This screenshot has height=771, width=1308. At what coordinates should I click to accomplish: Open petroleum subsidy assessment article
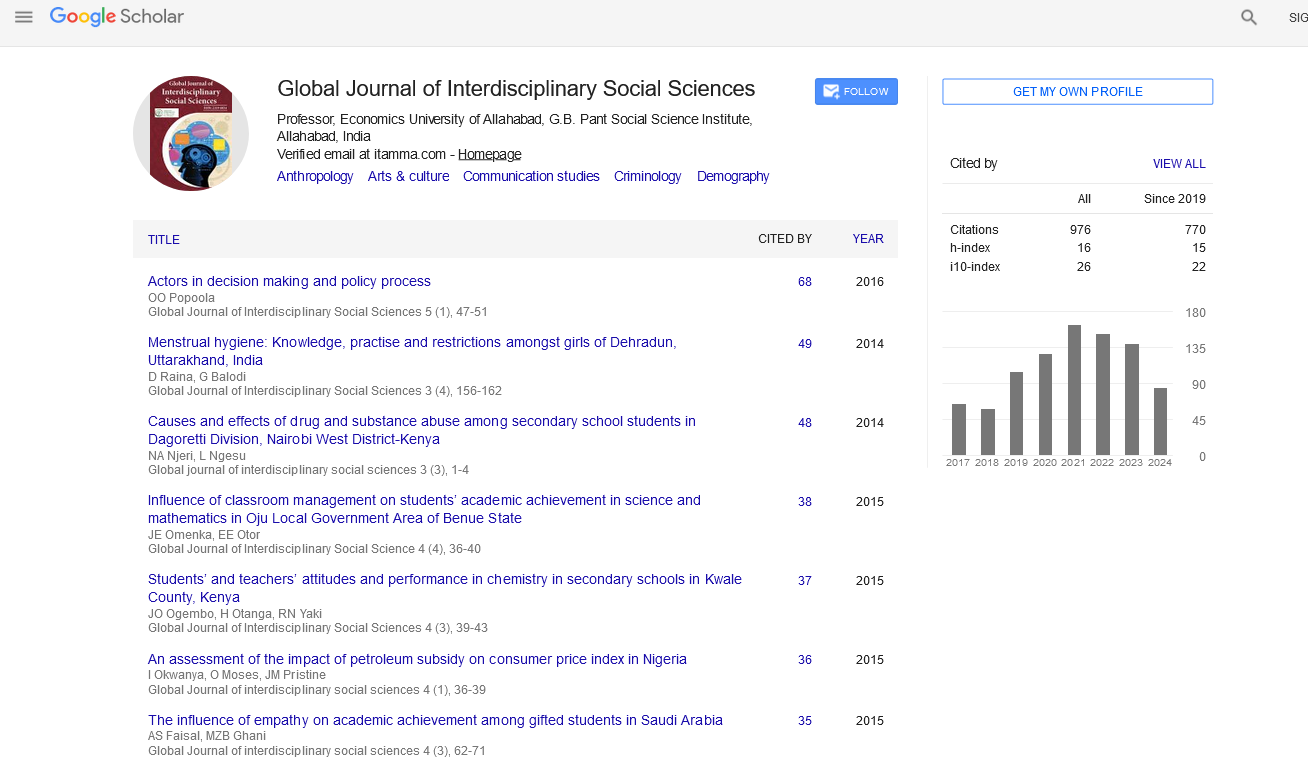[x=417, y=659]
